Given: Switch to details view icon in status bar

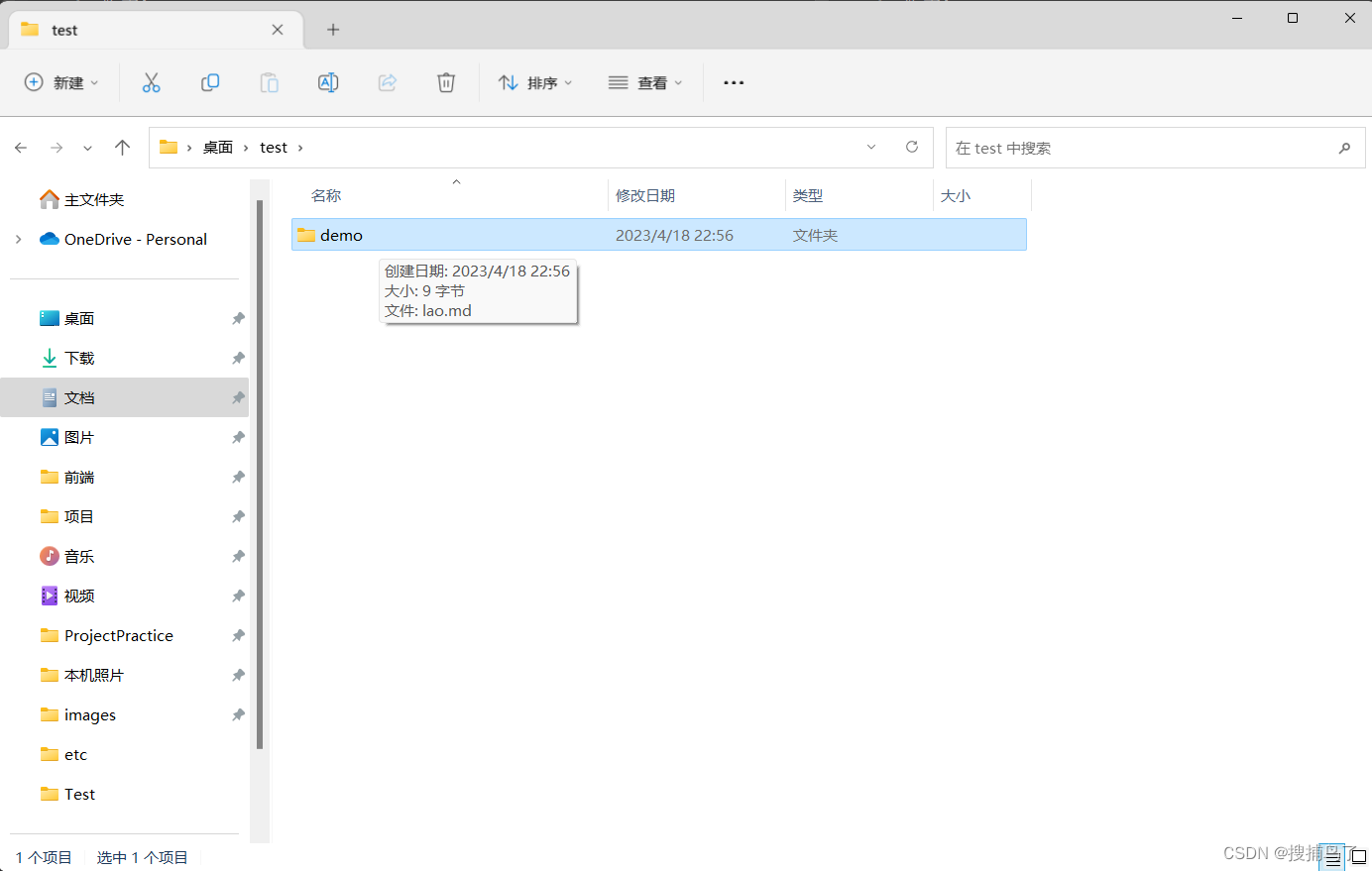Looking at the screenshot, I should [x=1333, y=858].
